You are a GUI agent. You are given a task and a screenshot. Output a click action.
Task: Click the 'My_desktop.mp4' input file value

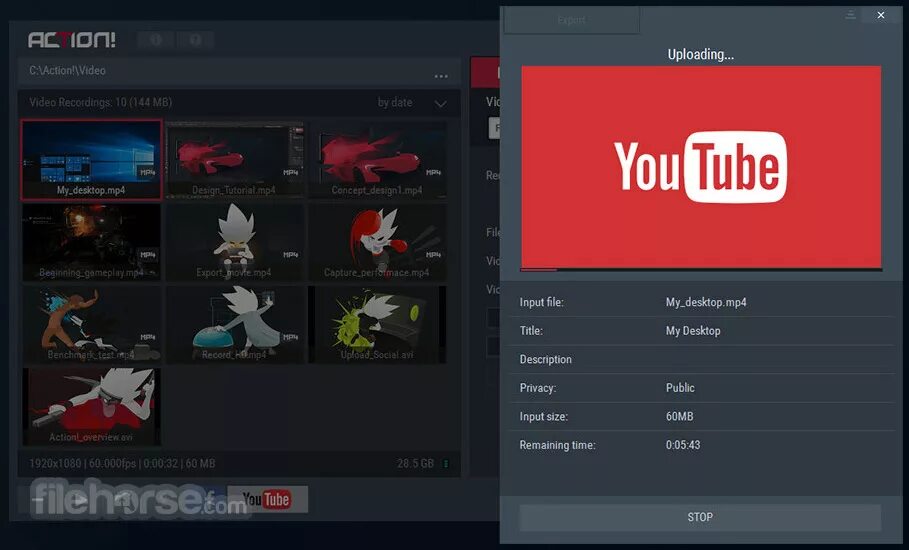pyautogui.click(x=706, y=303)
